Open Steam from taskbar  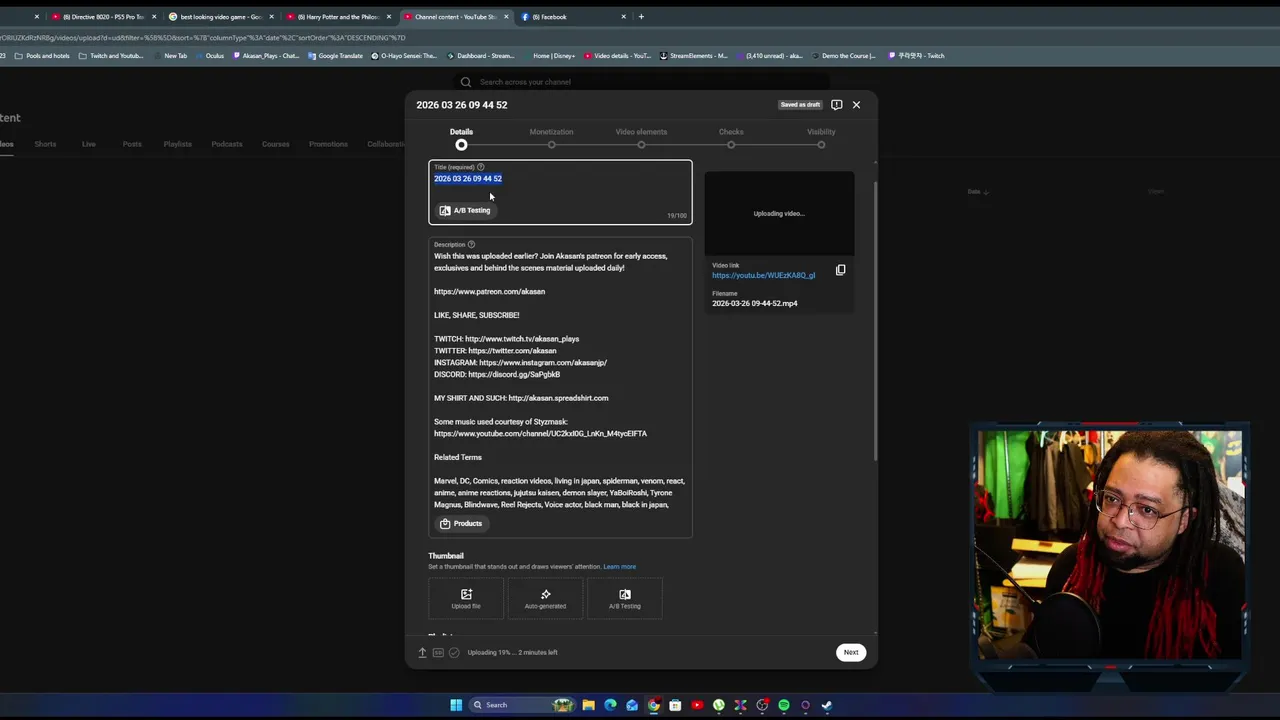[827, 705]
